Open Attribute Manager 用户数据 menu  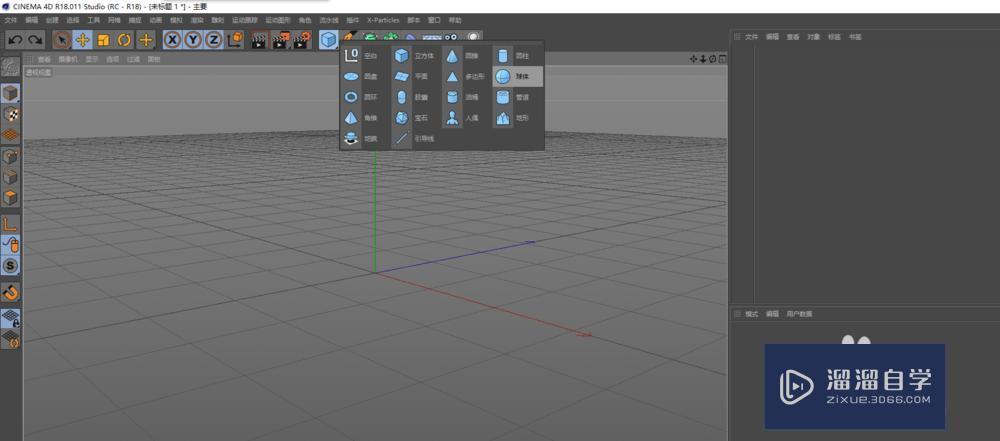point(800,314)
